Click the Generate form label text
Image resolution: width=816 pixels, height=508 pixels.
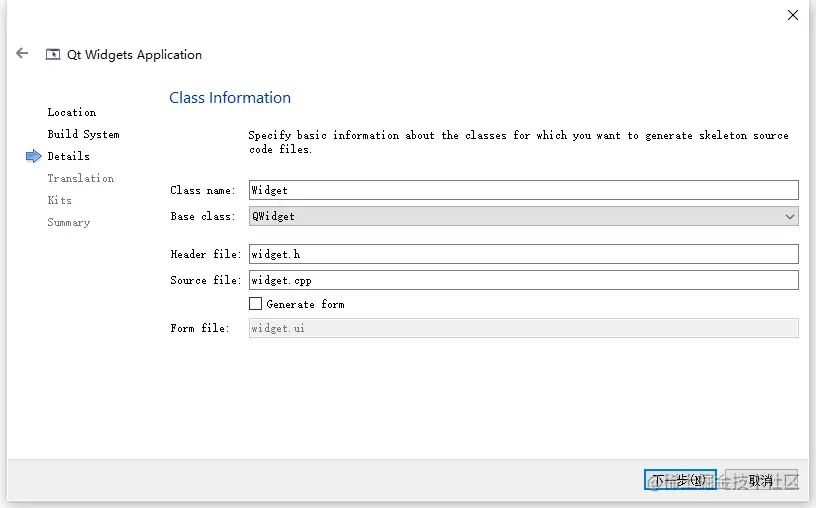tap(305, 304)
